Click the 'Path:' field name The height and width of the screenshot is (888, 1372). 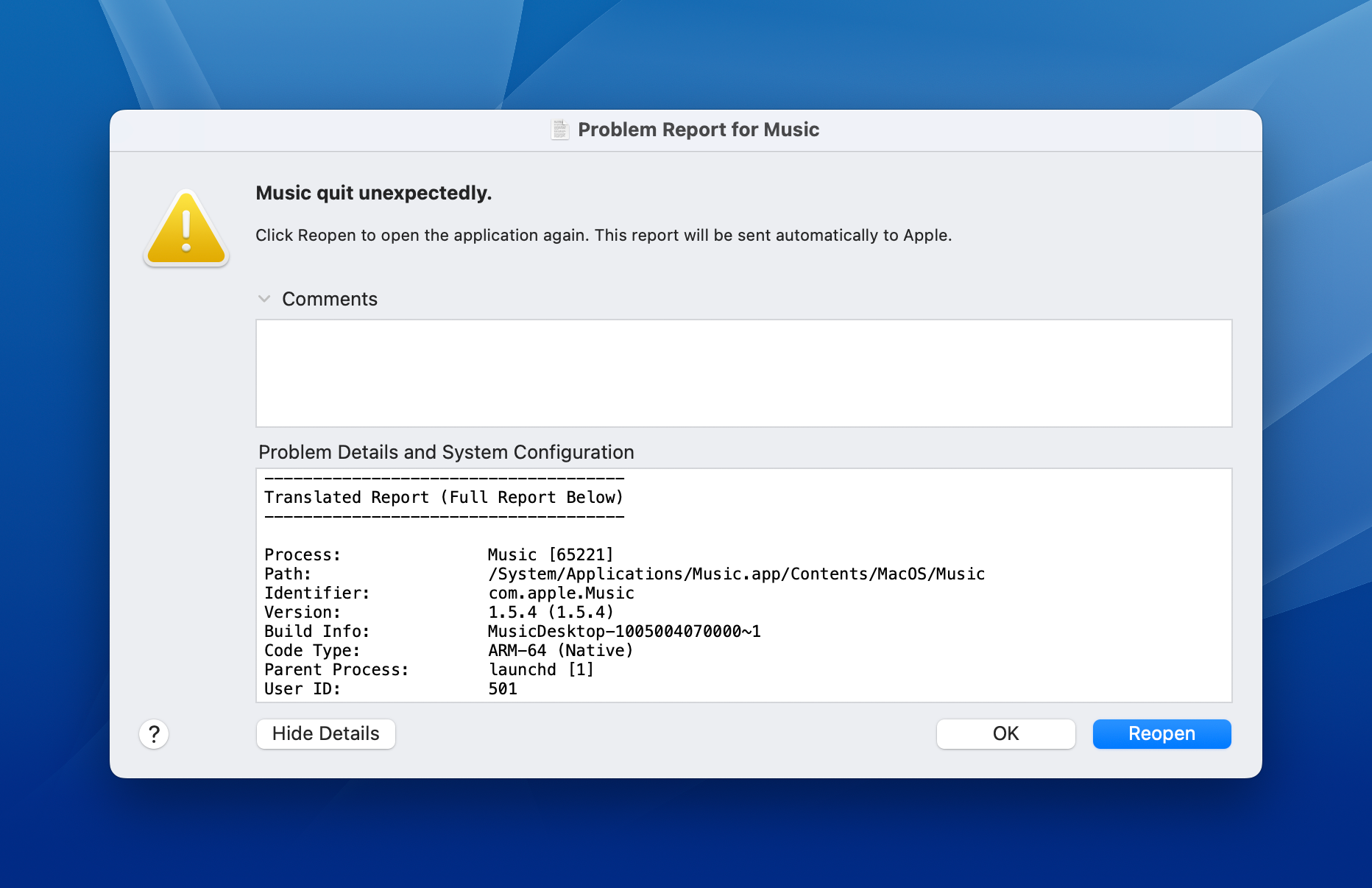pos(288,574)
